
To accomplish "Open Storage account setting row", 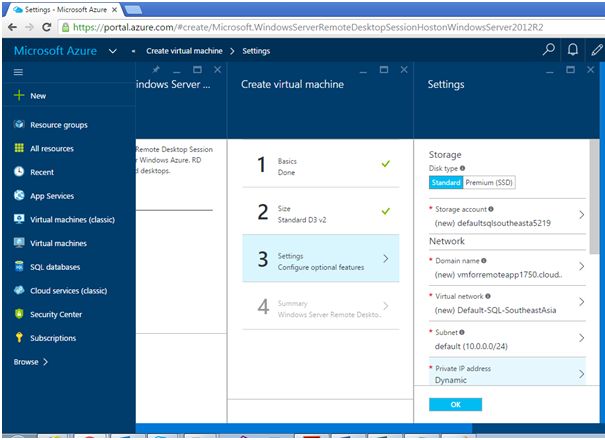I will (507, 216).
